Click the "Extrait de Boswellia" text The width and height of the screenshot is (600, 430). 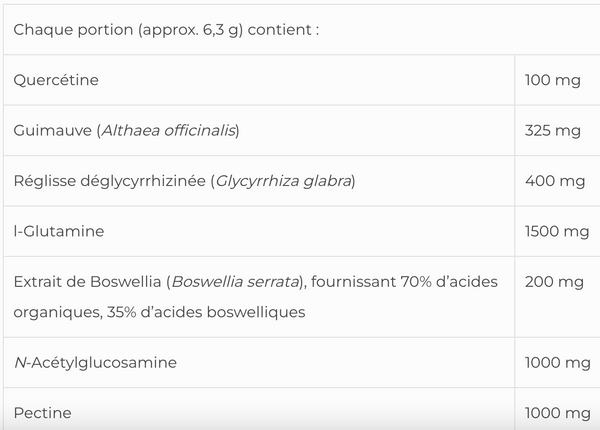tap(87, 283)
